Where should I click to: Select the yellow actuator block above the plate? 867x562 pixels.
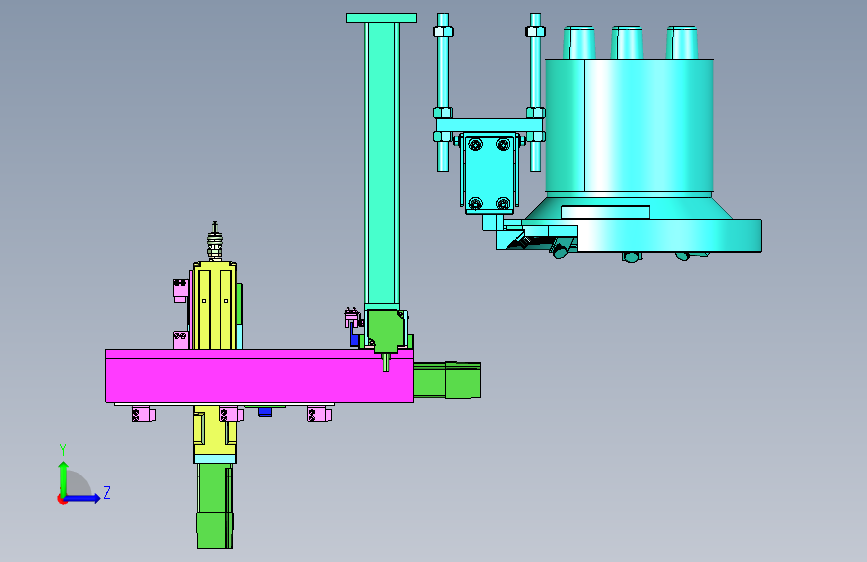point(215,305)
